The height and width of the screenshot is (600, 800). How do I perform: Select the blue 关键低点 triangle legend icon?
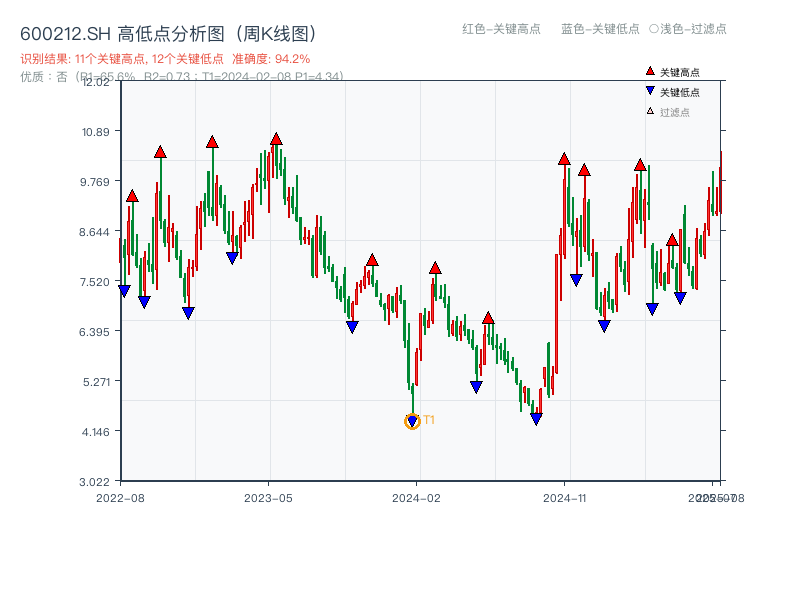(650, 90)
